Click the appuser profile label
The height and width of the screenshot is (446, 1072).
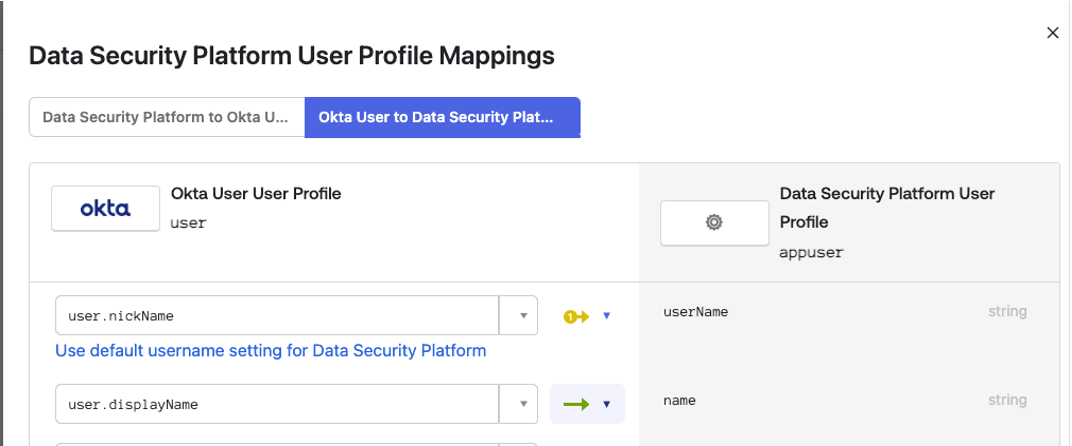click(811, 252)
